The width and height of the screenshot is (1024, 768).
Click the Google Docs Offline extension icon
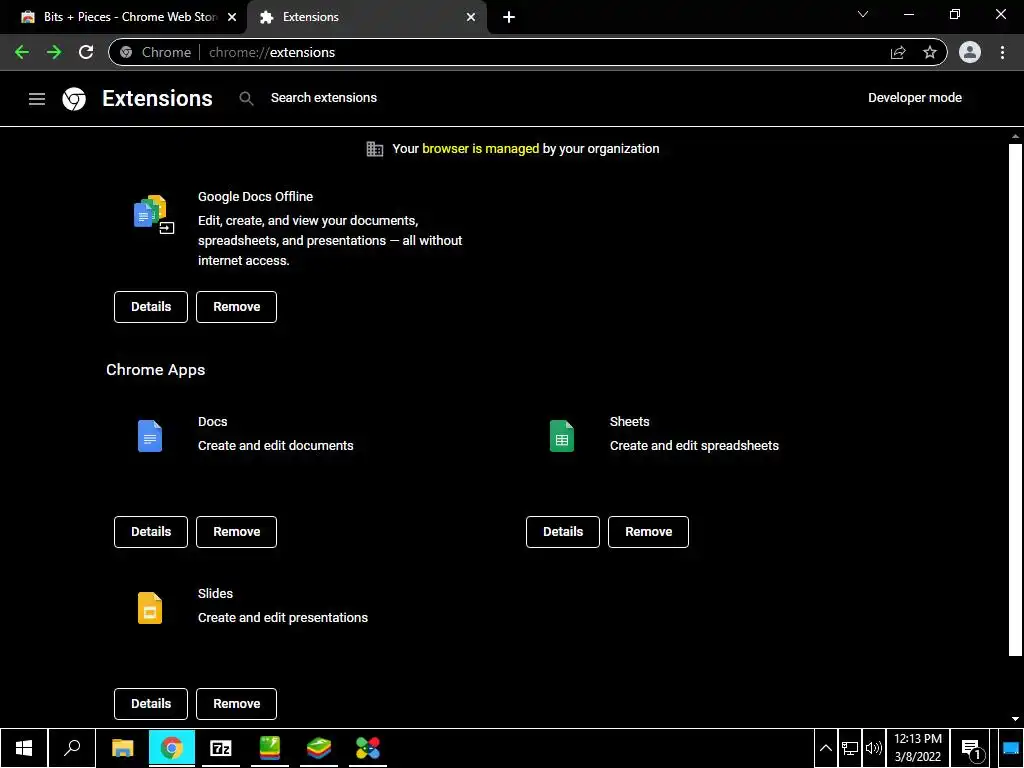click(152, 214)
